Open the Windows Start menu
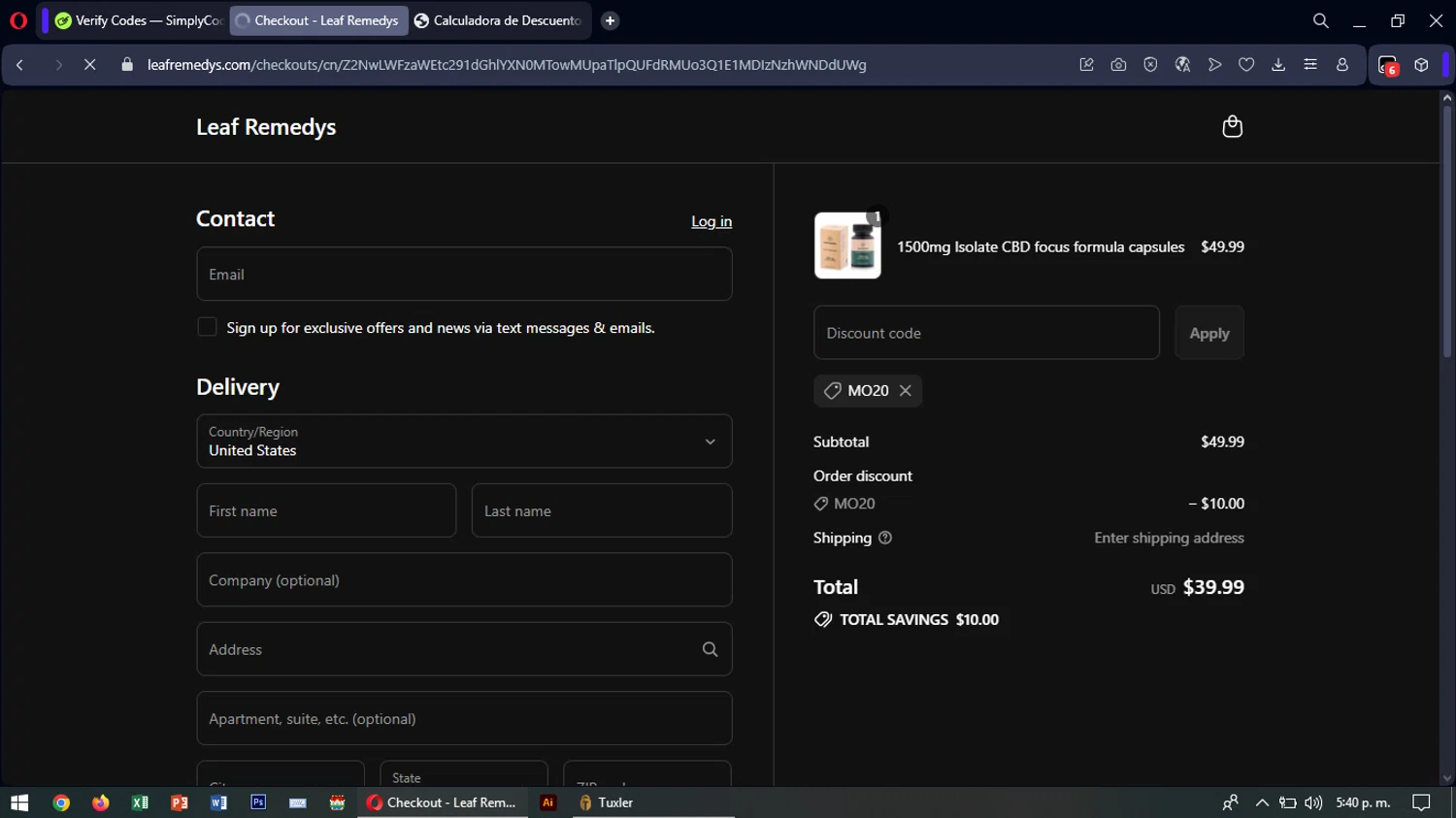This screenshot has height=818, width=1456. click(19, 802)
